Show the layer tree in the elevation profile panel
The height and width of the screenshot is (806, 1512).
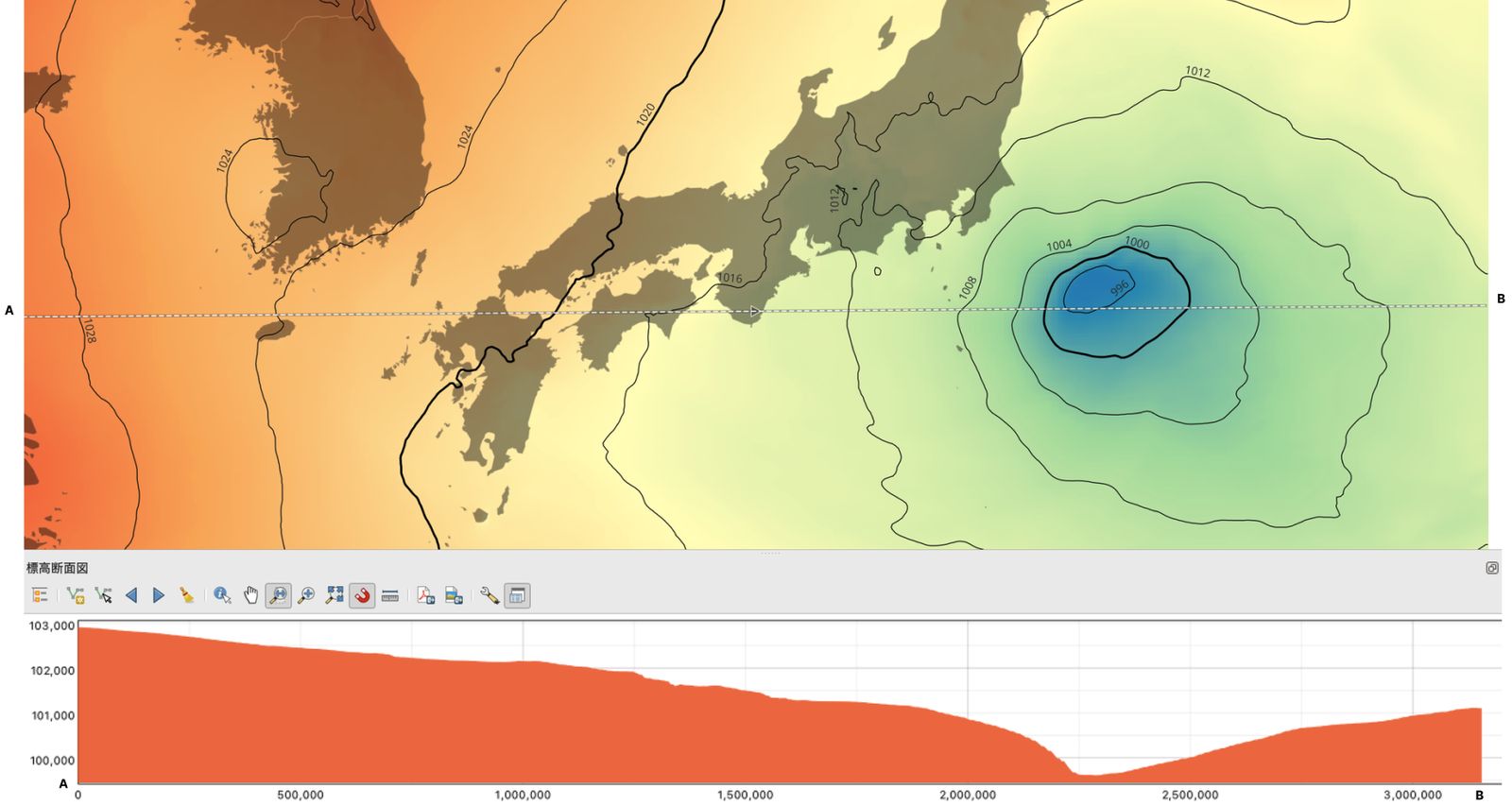[40, 595]
